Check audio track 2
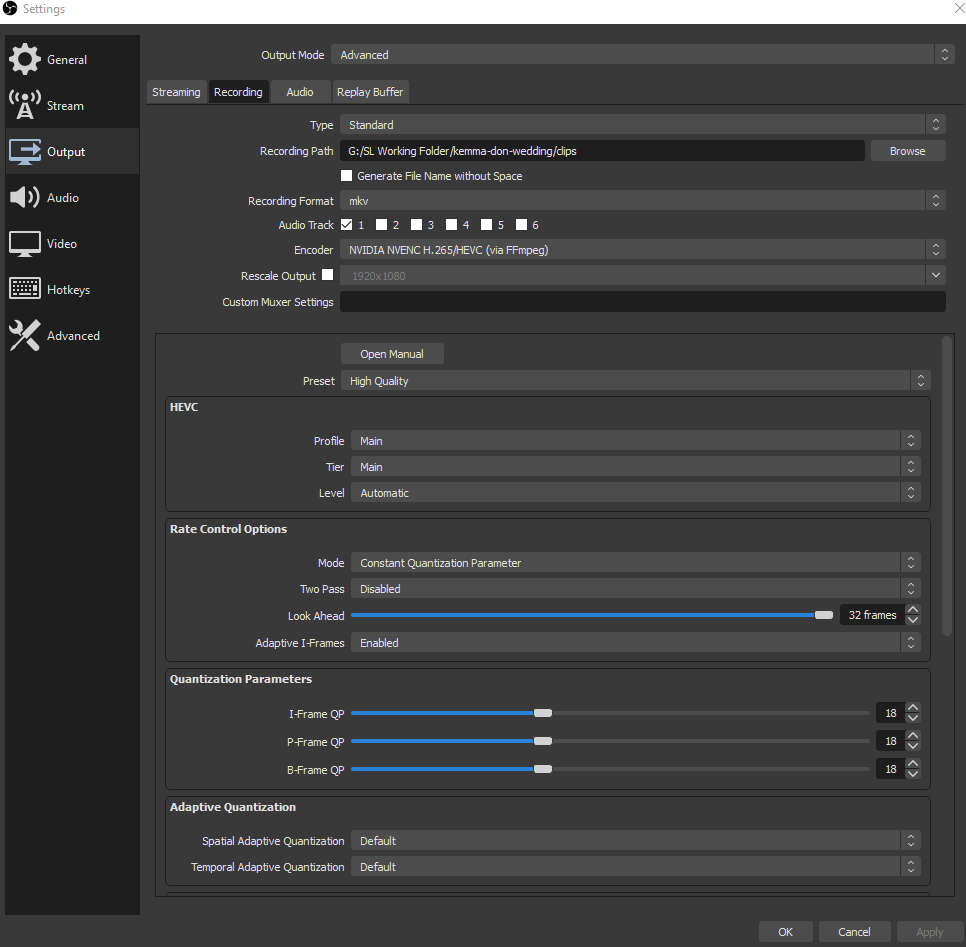 click(381, 224)
